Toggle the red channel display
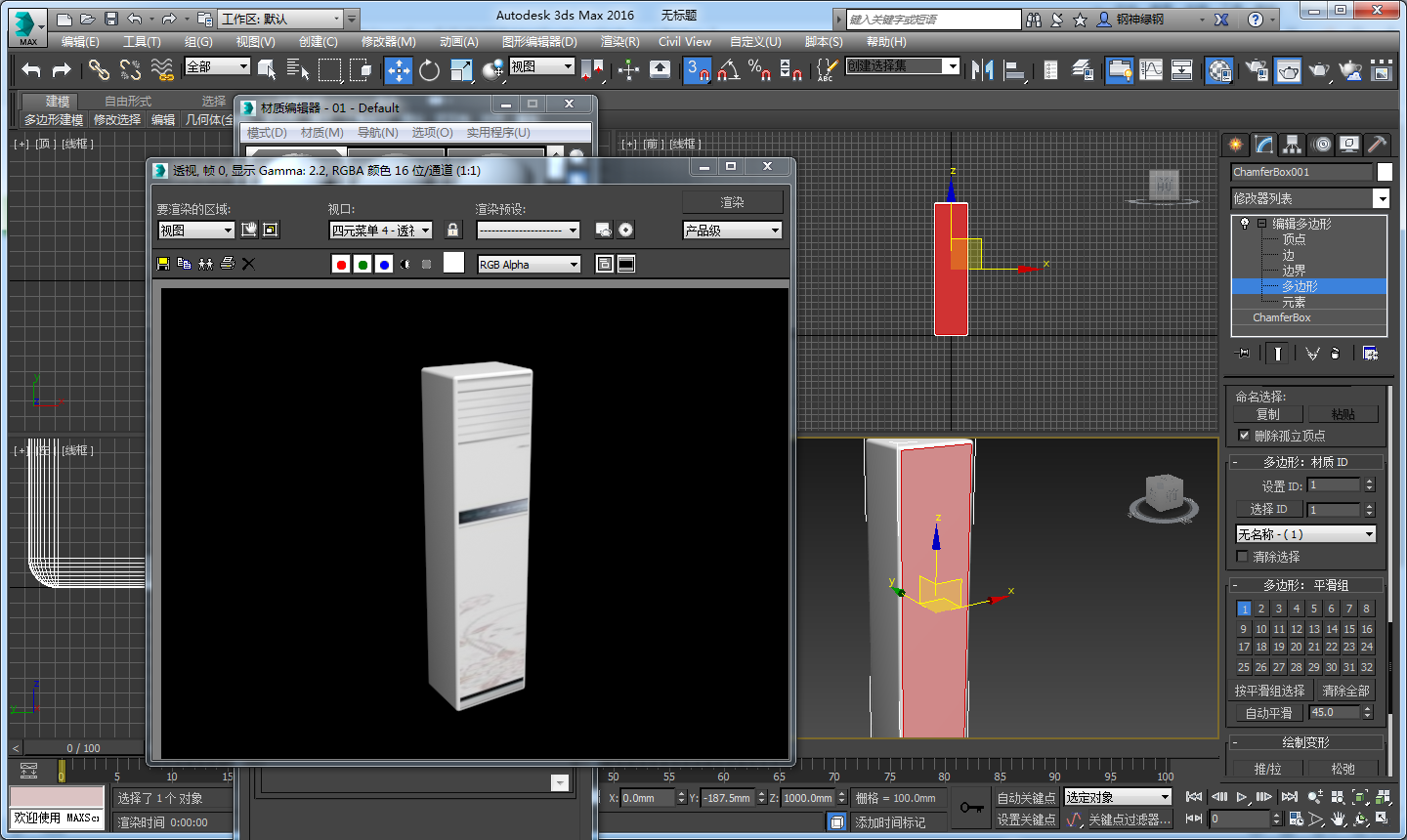 click(341, 264)
